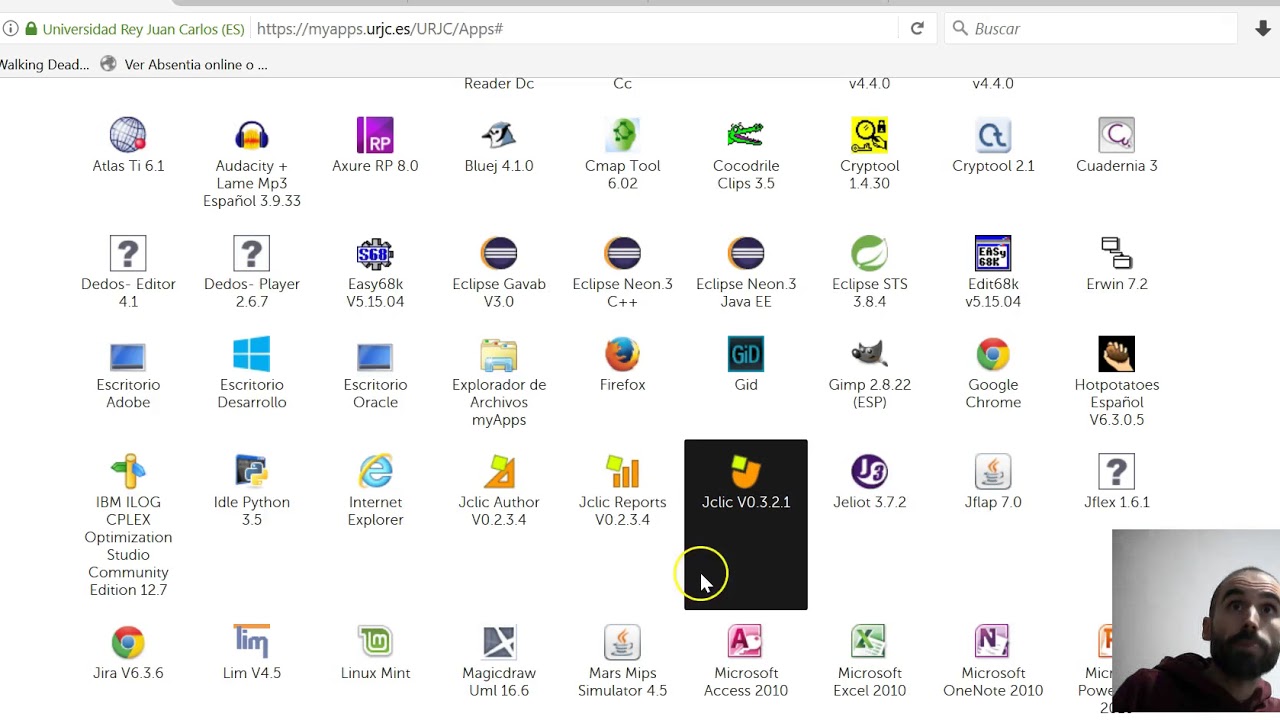Open Eclipse Gavab V3.0 icon

499,253
